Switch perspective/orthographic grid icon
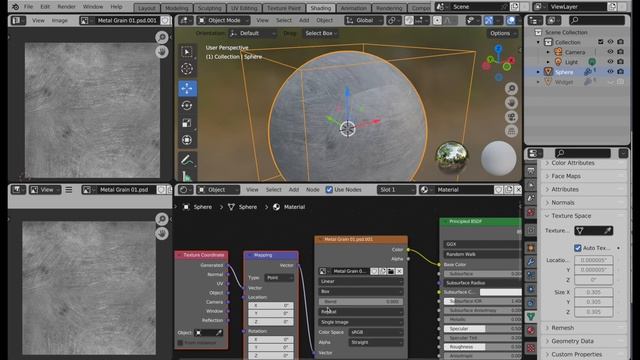This screenshot has width=640, height=360. click(x=511, y=131)
